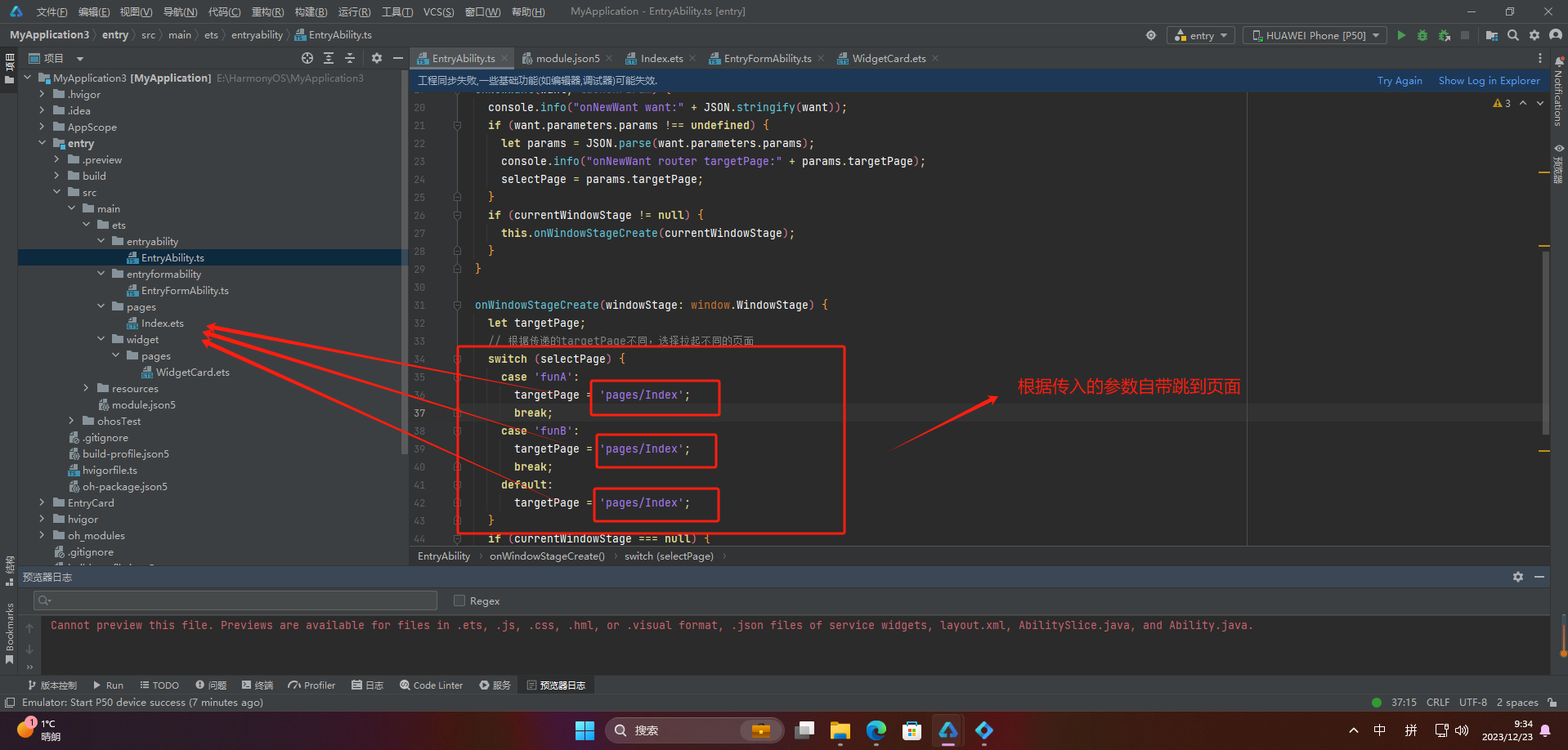The image size is (1568, 750).
Task: Open IDE settings gear in main toolbar
Action: 1534,35
